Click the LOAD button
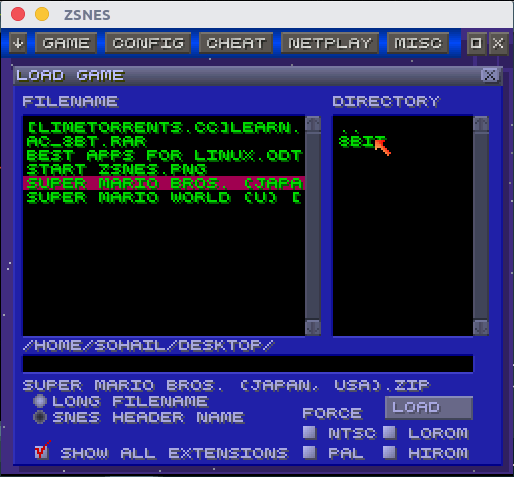The width and height of the screenshot is (514, 477). click(x=429, y=408)
